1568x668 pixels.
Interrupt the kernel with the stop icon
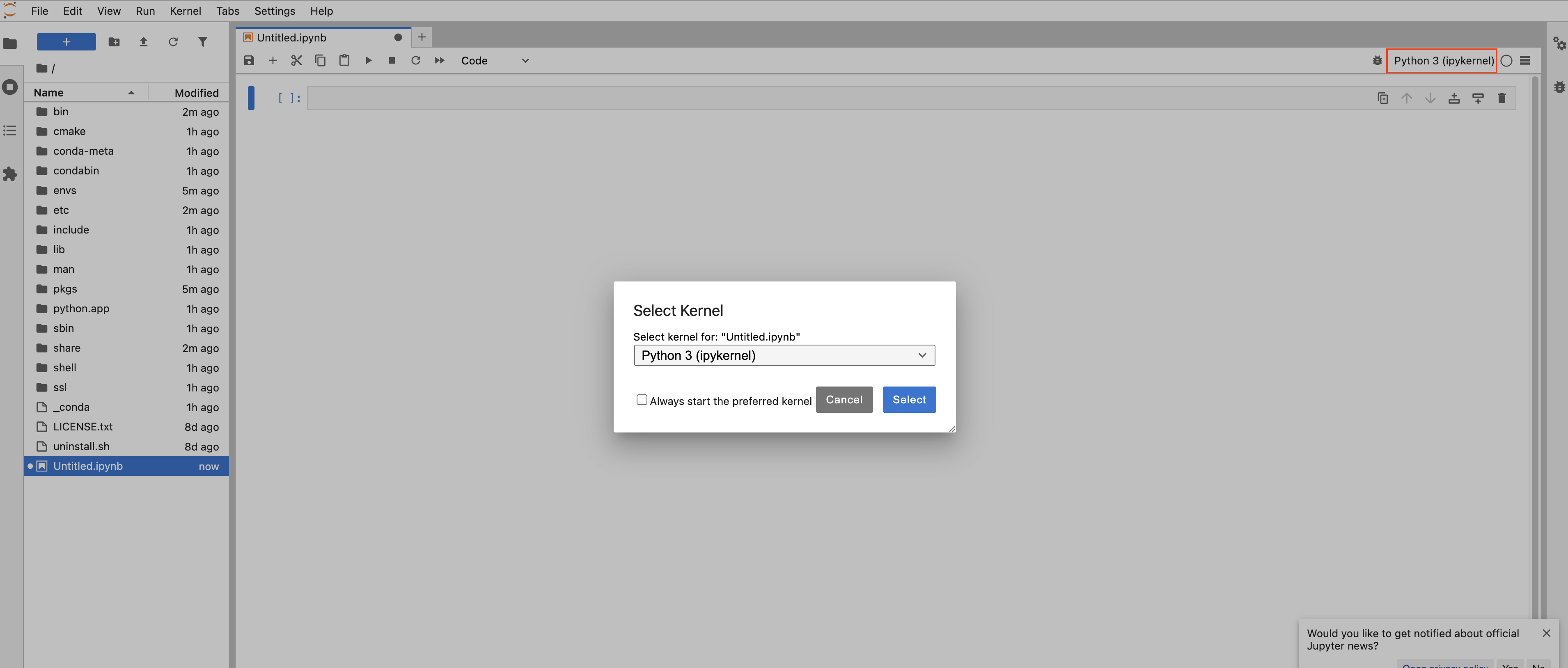click(392, 60)
